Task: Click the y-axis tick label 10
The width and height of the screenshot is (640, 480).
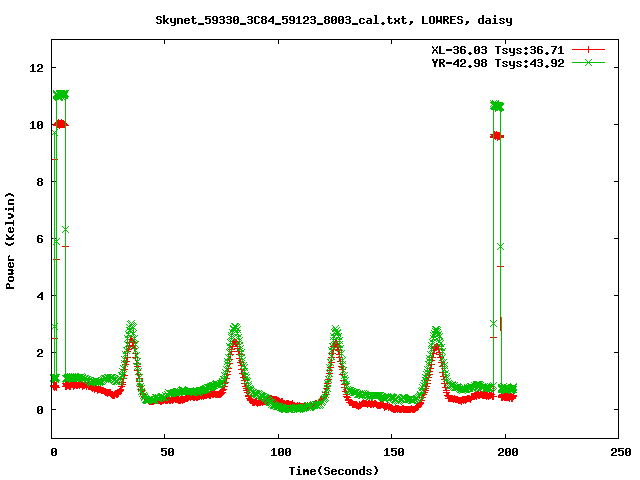Action: click(x=36, y=125)
